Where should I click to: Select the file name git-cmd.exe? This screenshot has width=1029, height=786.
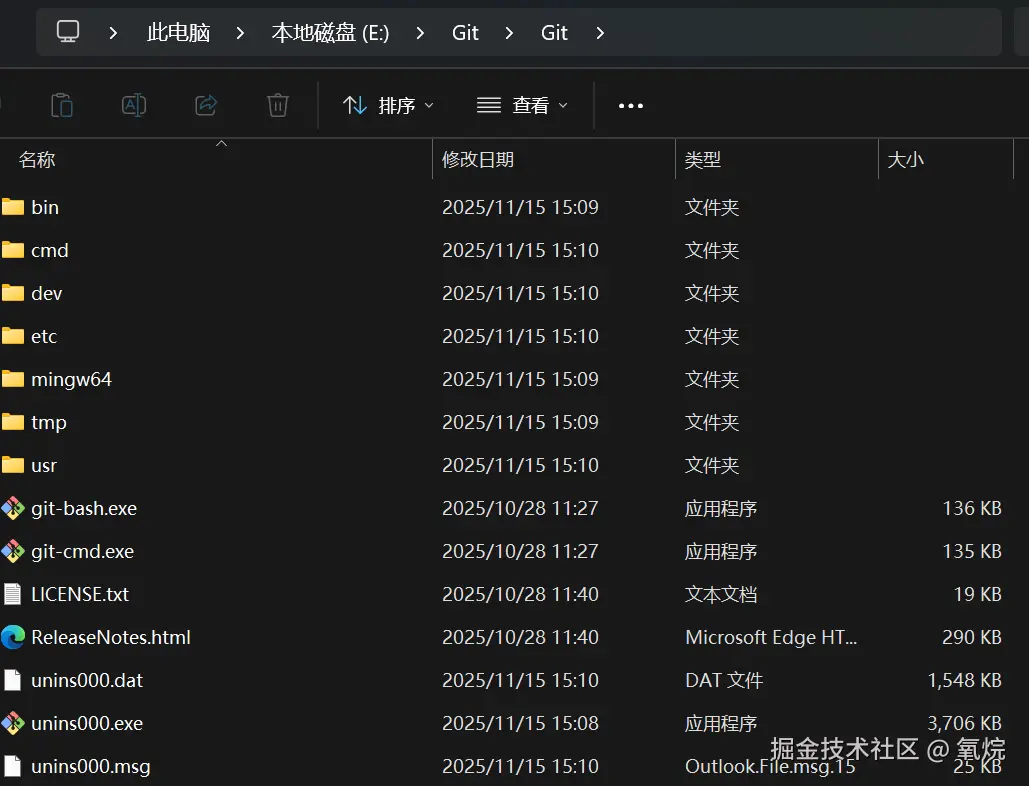pyautogui.click(x=83, y=551)
